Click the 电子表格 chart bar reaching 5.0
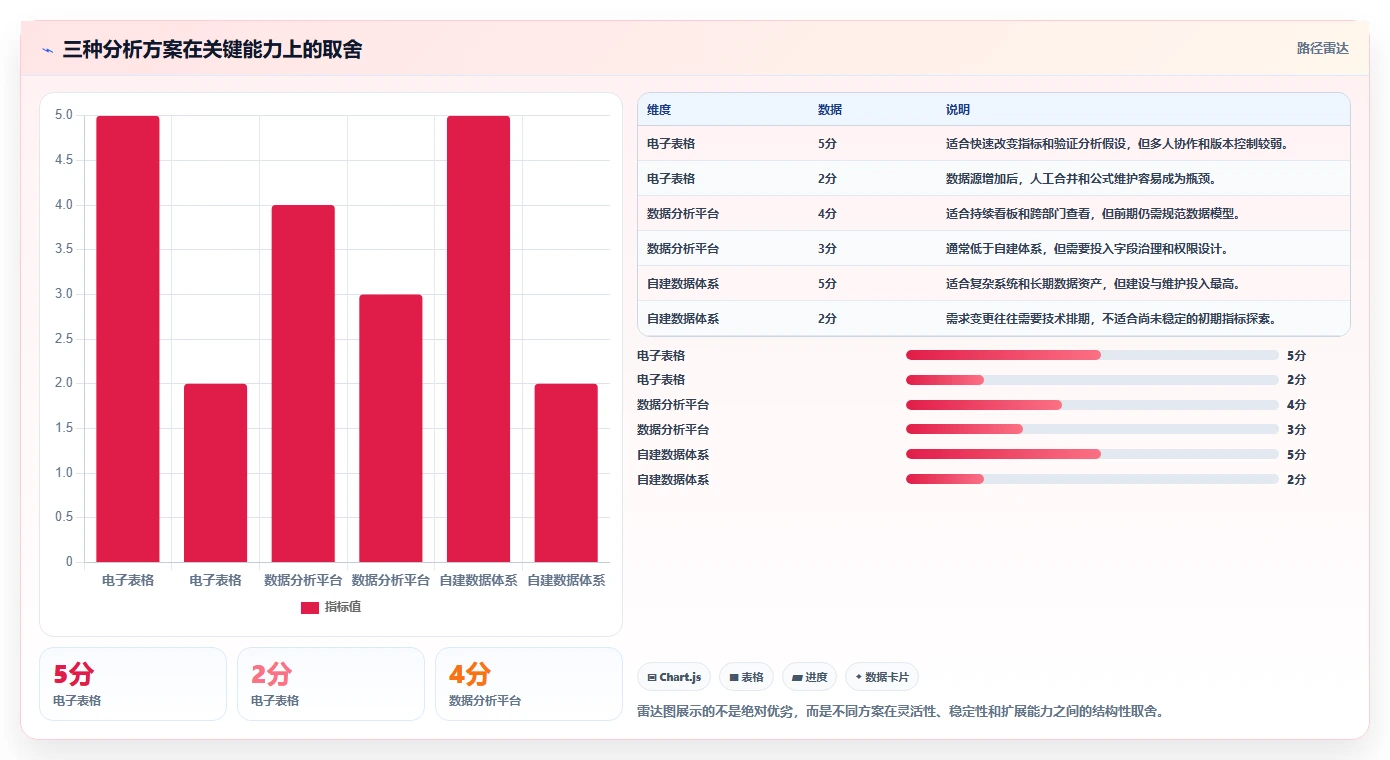The height and width of the screenshot is (760, 1390). click(x=128, y=339)
